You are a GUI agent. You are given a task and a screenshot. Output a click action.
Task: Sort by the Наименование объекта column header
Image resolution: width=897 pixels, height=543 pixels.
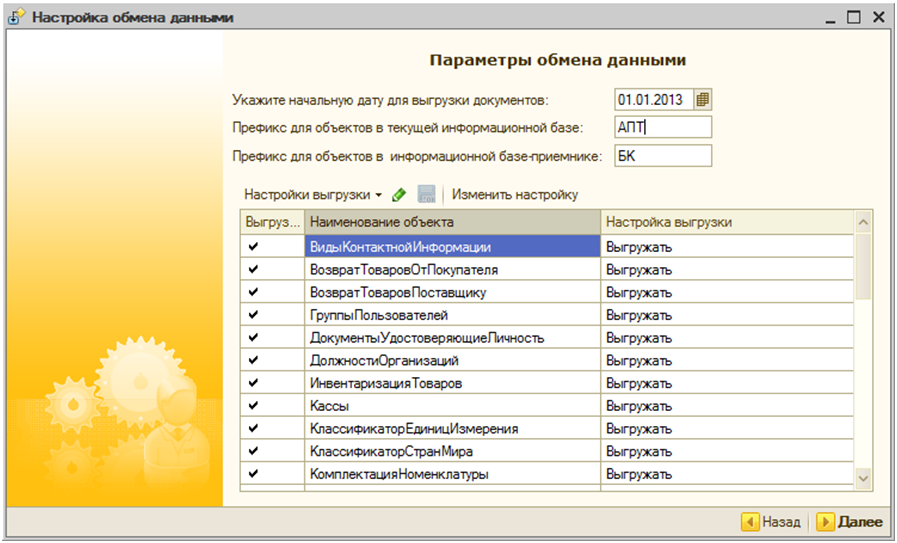point(452,222)
